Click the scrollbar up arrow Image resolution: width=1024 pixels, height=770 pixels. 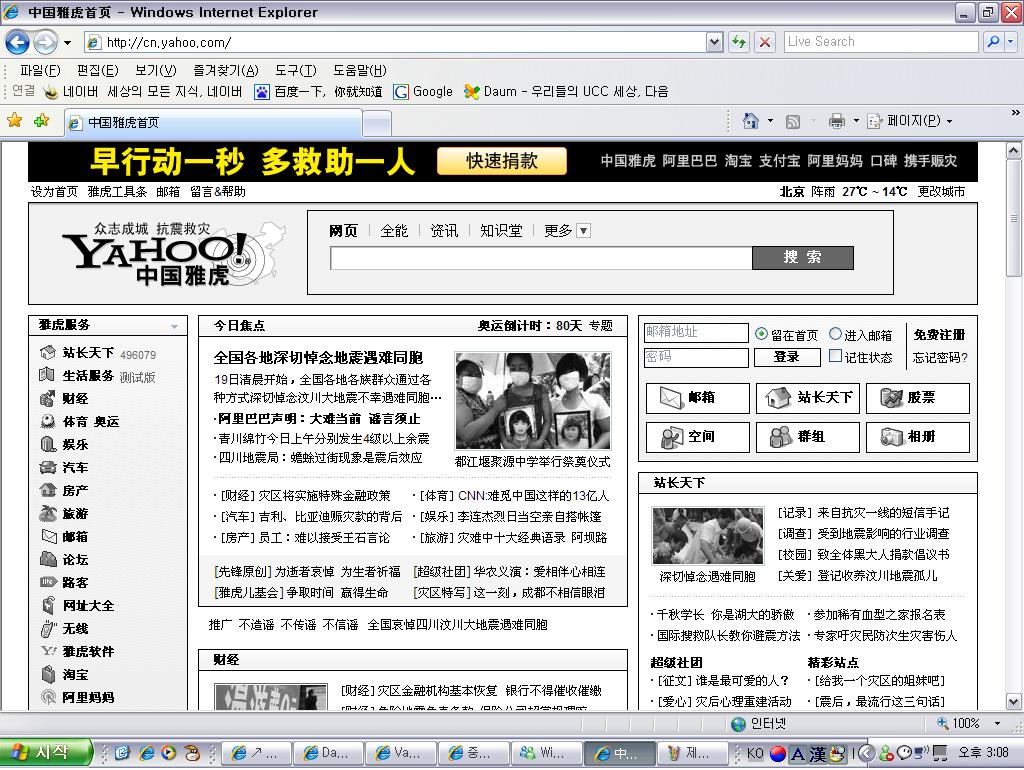click(x=1013, y=151)
